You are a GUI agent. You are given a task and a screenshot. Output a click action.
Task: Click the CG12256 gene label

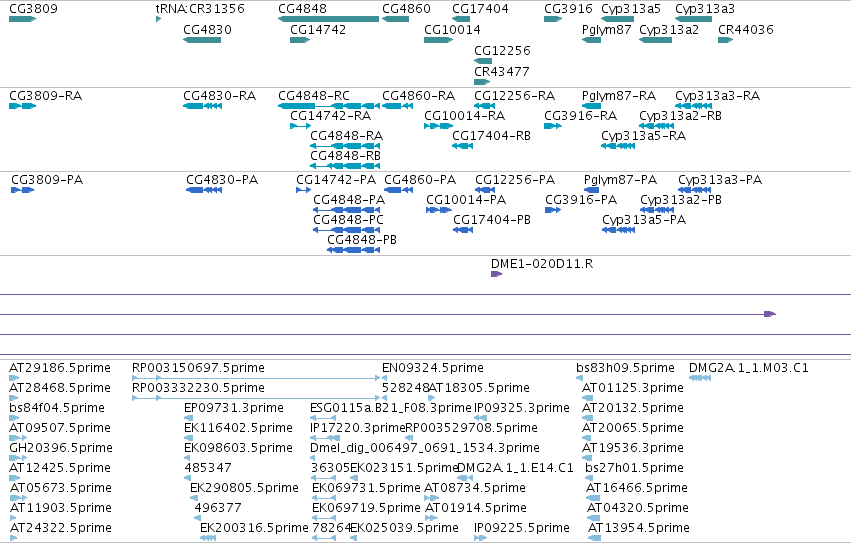[x=502, y=50]
